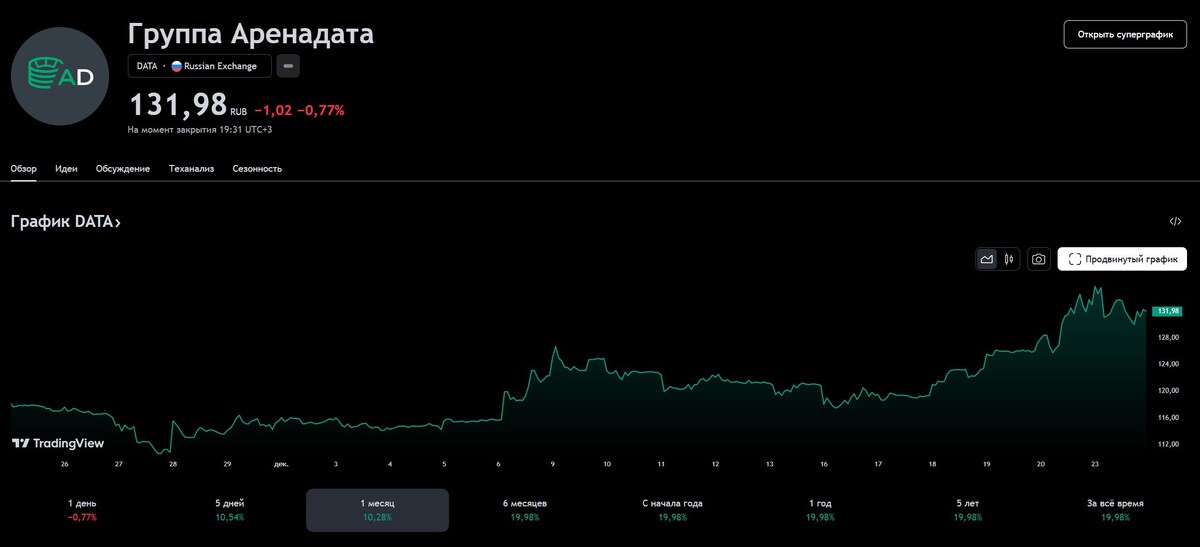Open Продвинутый график button
Image resolution: width=1200 pixels, height=547 pixels.
click(1122, 259)
